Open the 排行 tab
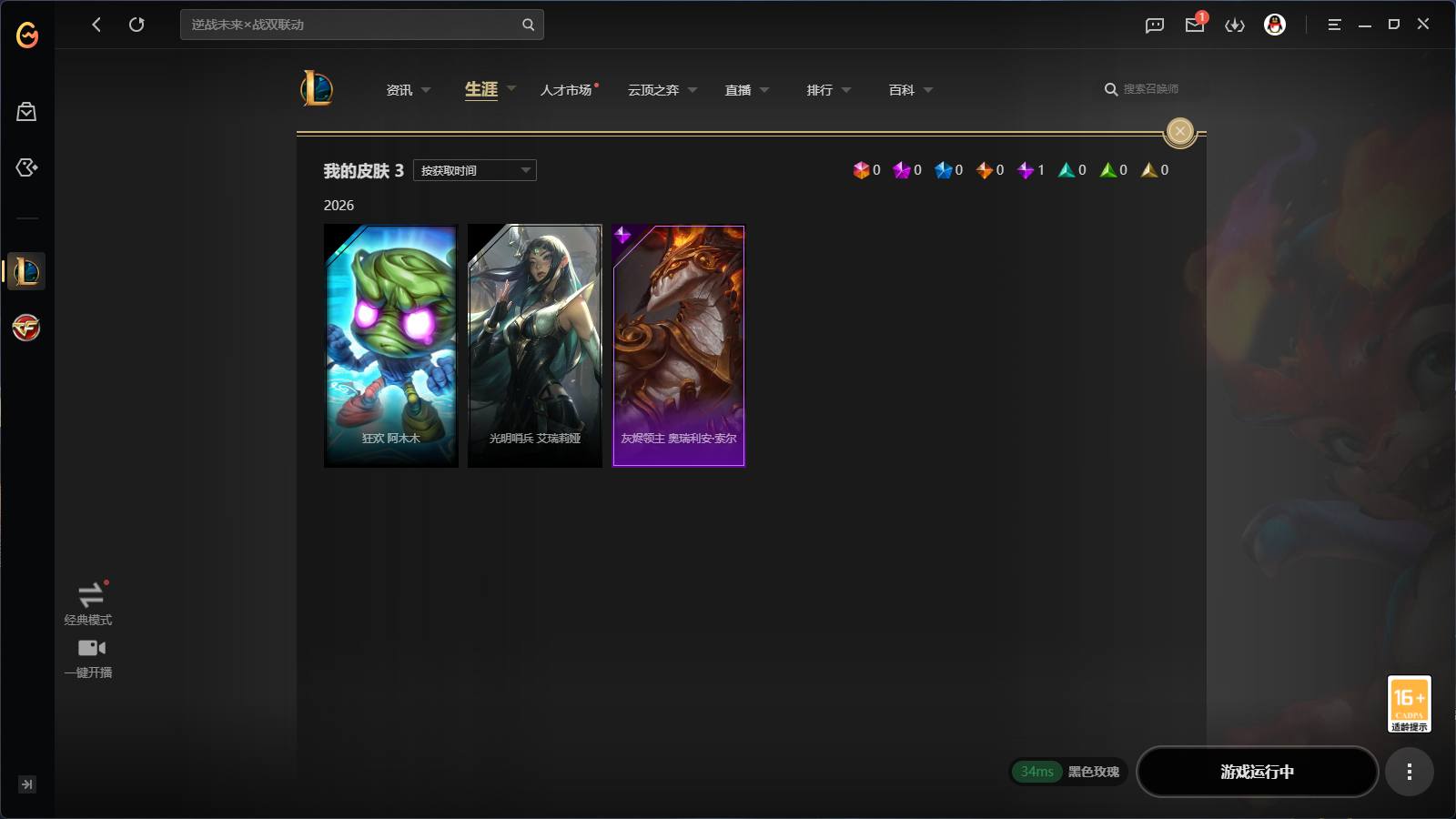The image size is (1456, 819). pos(820,90)
